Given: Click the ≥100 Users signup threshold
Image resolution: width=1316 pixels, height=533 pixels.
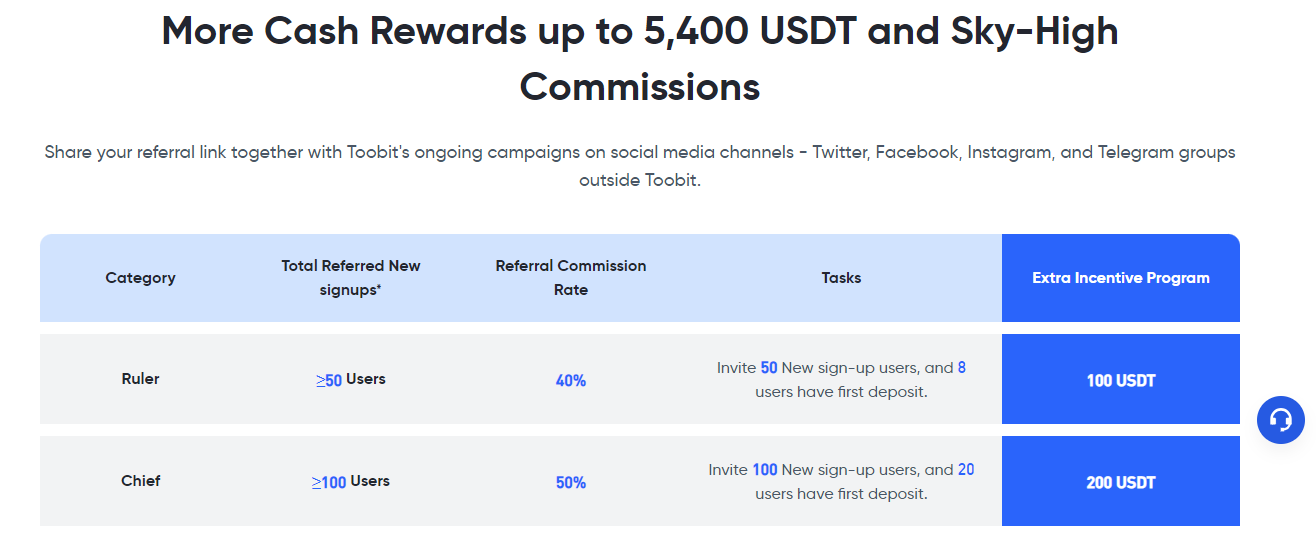Looking at the screenshot, I should pyautogui.click(x=351, y=482).
